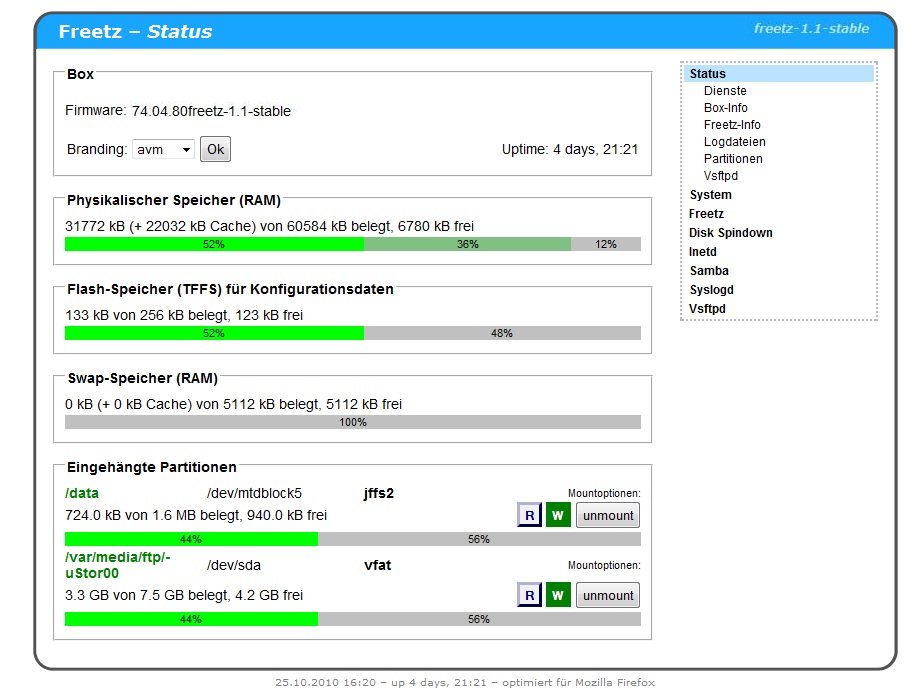Open Freetz-Info from the sidebar
This screenshot has width=907, height=691.
(732, 125)
